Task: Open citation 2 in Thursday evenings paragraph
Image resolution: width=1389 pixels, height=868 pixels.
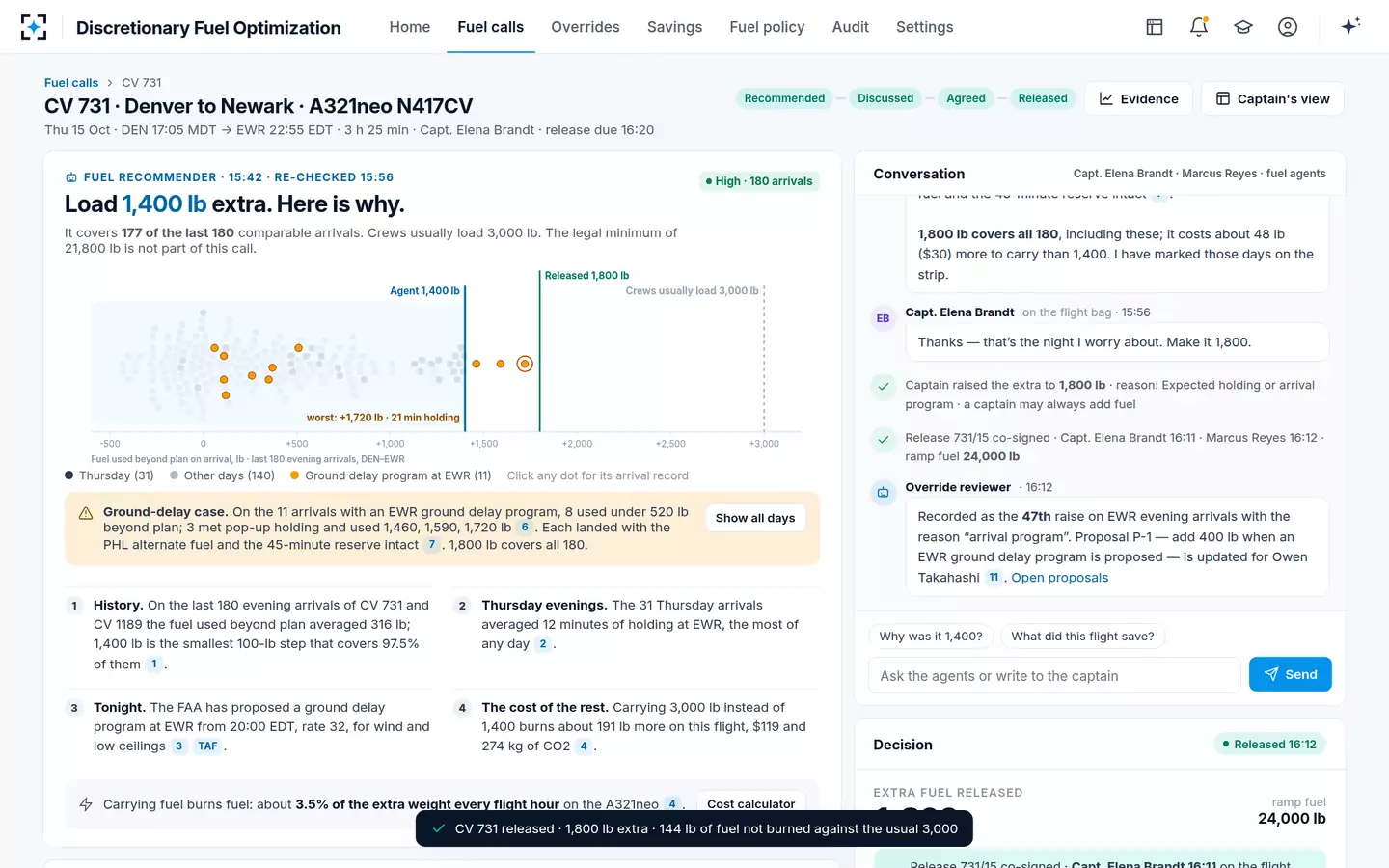Action: pyautogui.click(x=543, y=644)
